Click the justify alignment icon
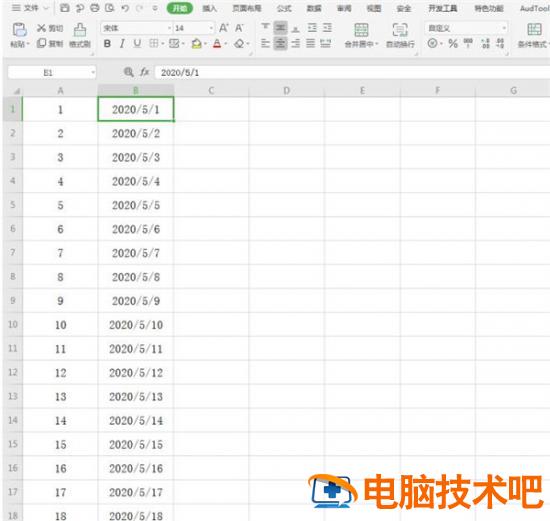550x521 pixels. tap(310, 44)
